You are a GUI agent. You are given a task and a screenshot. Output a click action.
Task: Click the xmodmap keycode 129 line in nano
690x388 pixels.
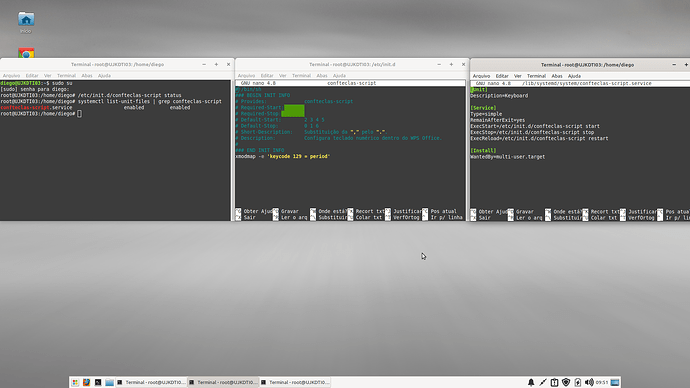click(x=283, y=156)
